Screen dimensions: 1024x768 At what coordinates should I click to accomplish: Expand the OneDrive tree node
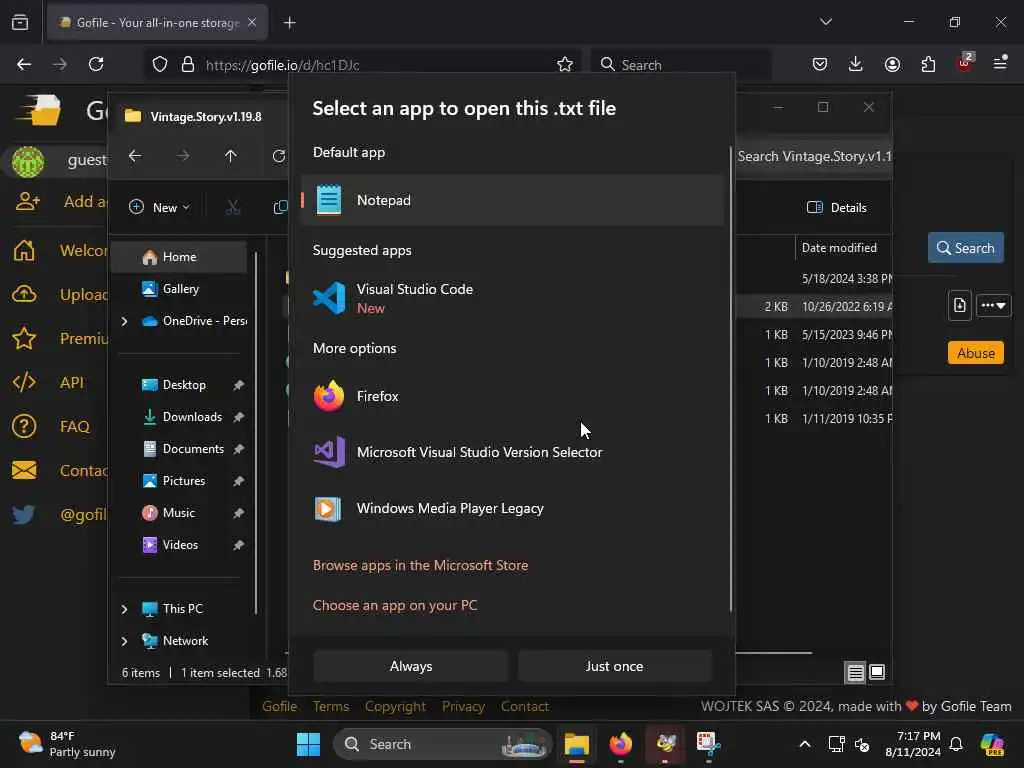coord(124,321)
